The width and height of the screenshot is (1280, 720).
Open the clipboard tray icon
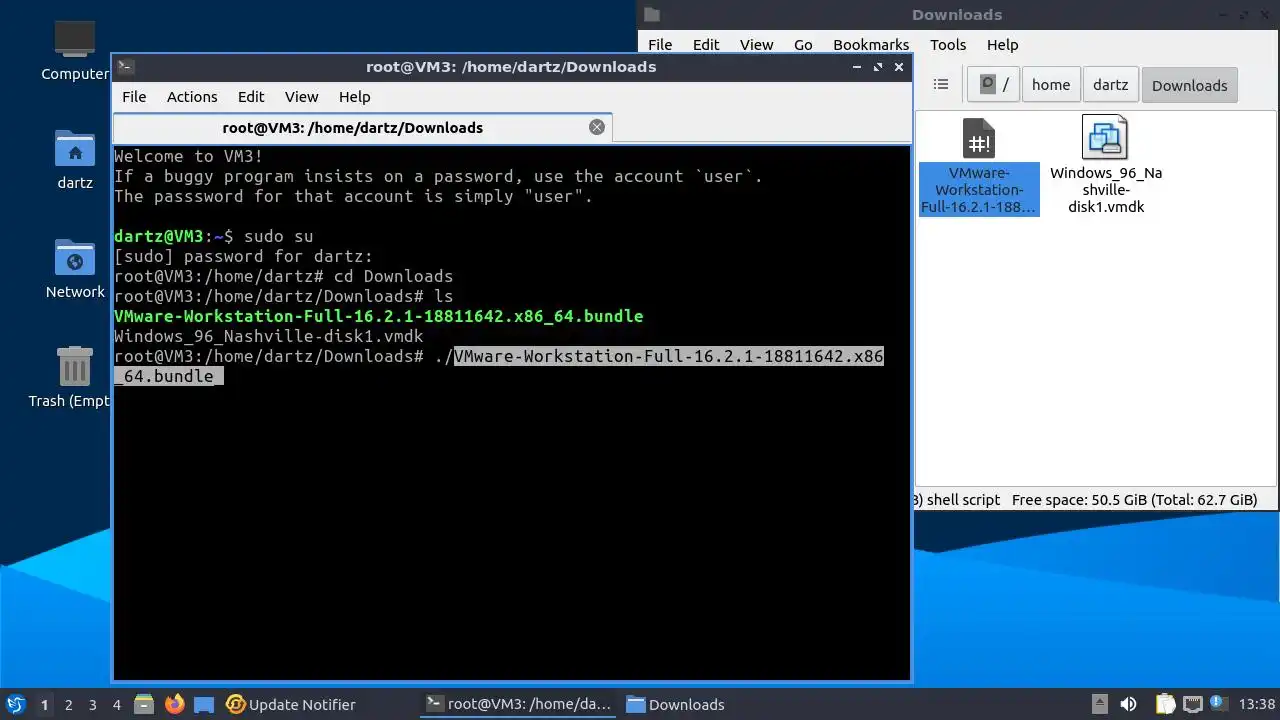click(x=1166, y=704)
